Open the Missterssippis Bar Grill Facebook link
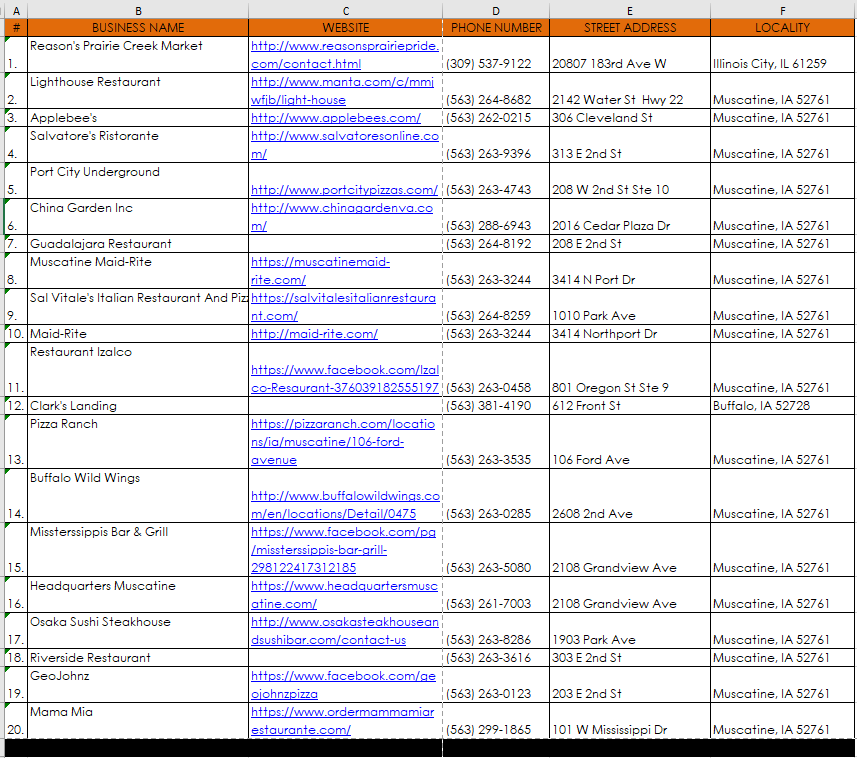Screen dimensions: 857x758 click(343, 550)
